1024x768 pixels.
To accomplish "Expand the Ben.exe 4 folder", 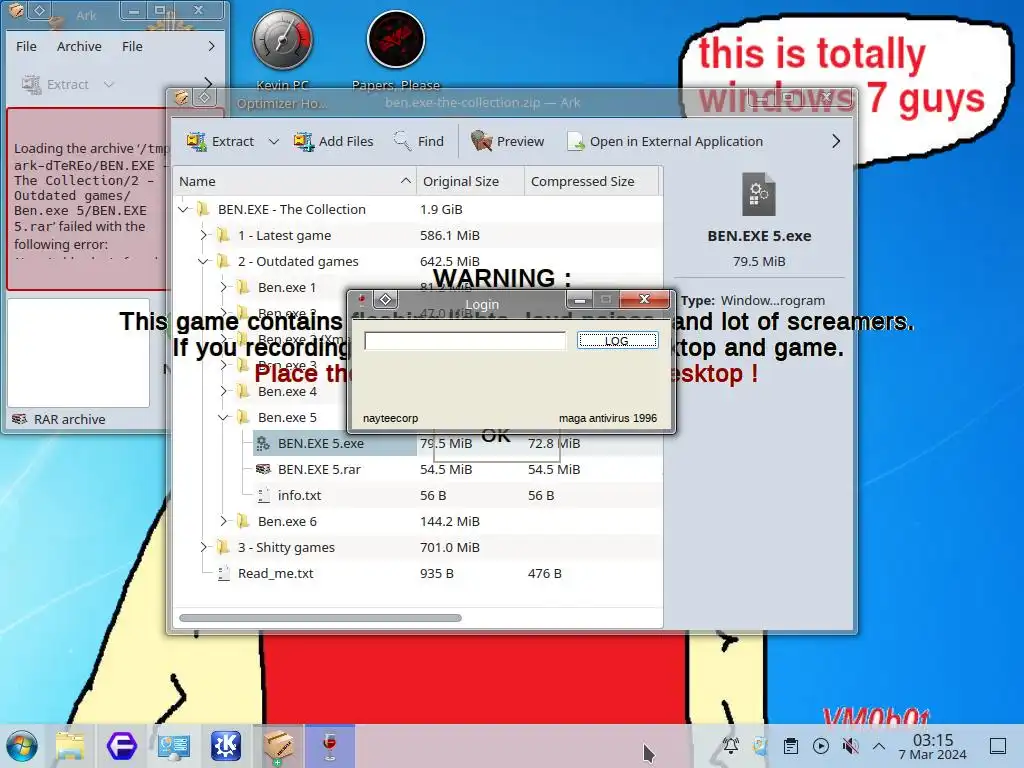I will coord(223,391).
